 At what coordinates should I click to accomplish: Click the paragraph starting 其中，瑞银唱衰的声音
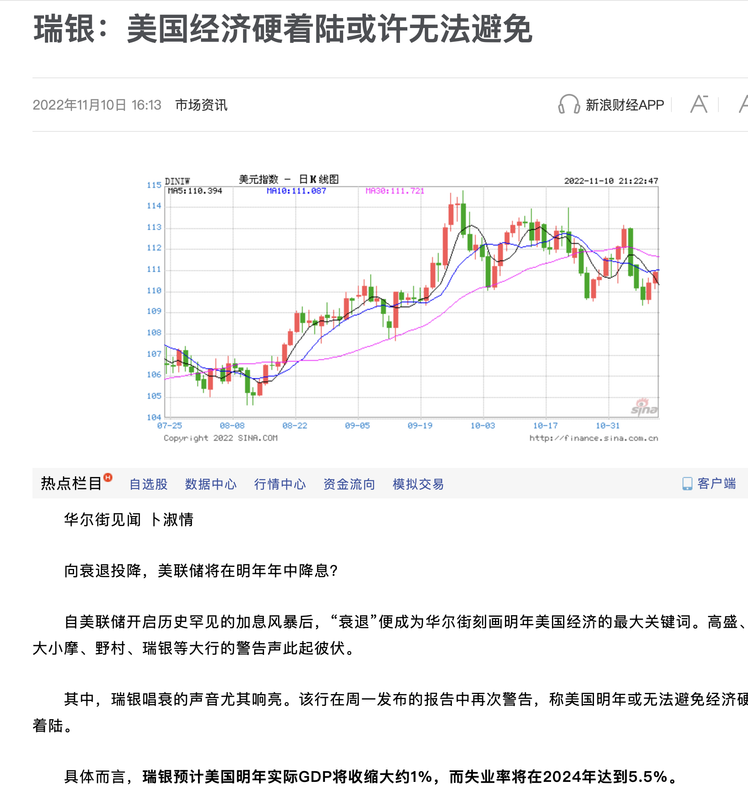pyautogui.click(x=390, y=712)
